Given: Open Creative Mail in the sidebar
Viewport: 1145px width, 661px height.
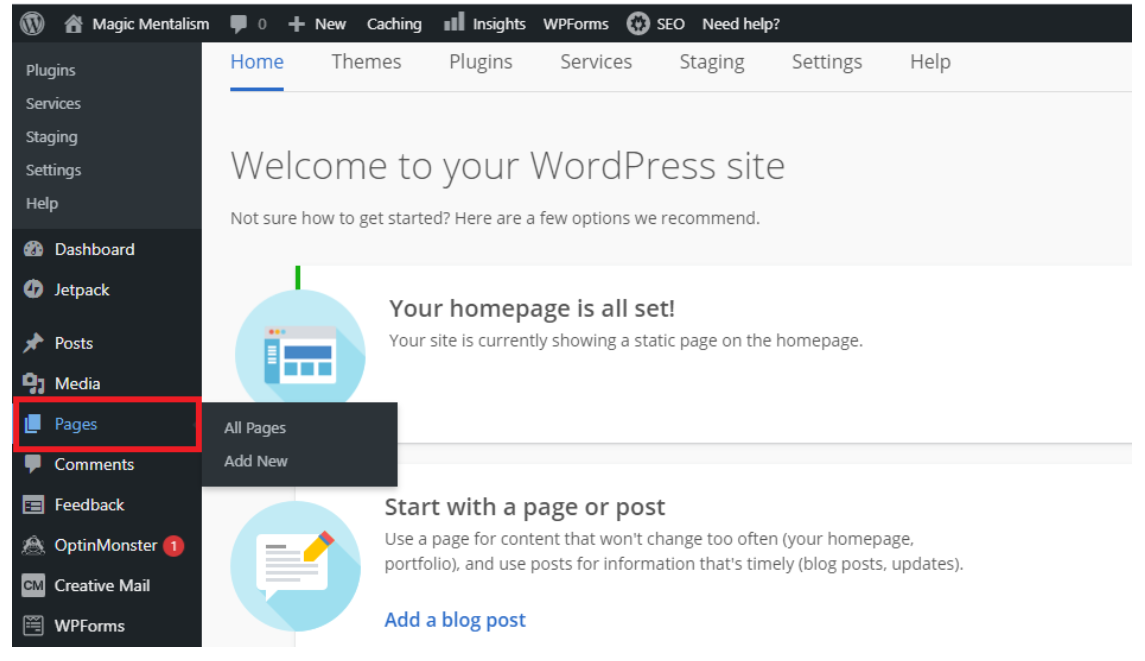Looking at the screenshot, I should pyautogui.click(x=102, y=586).
